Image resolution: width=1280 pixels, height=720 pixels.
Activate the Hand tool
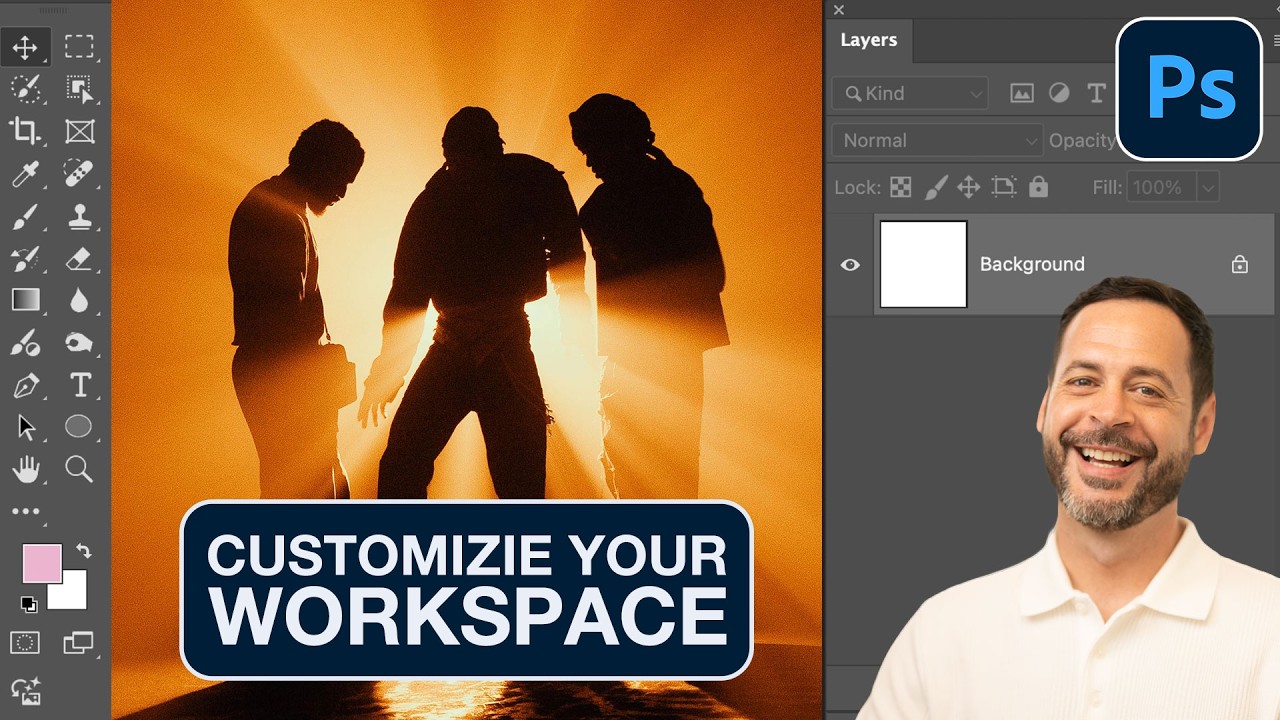point(26,469)
